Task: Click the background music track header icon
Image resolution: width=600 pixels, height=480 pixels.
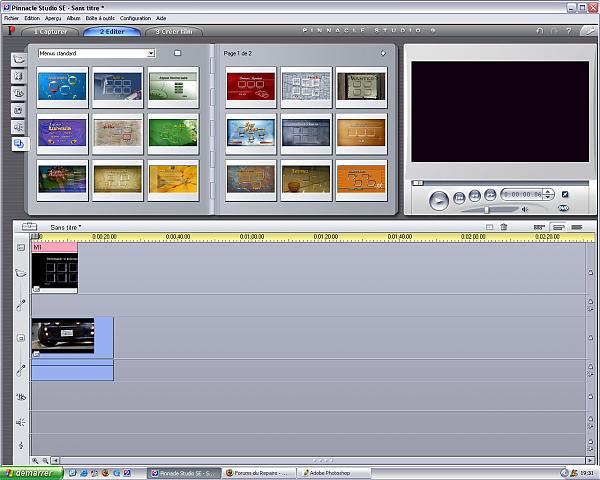Action: tap(21, 445)
